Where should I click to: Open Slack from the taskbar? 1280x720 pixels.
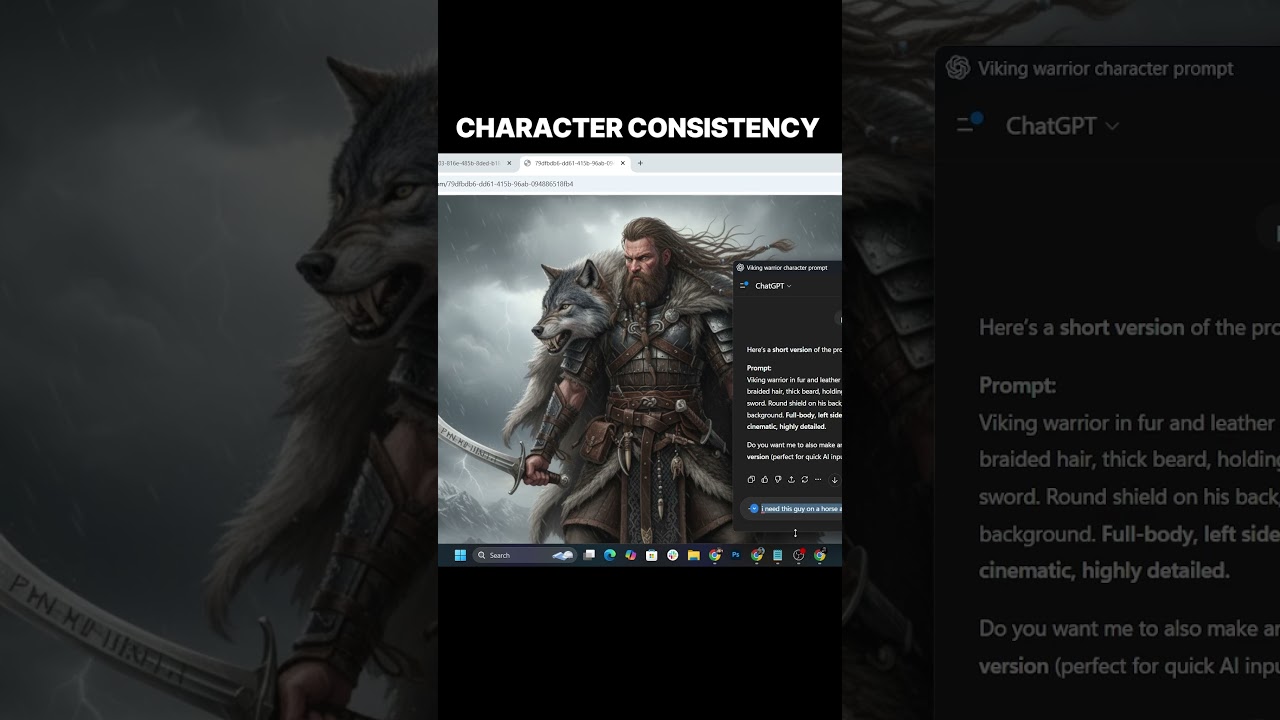click(672, 555)
